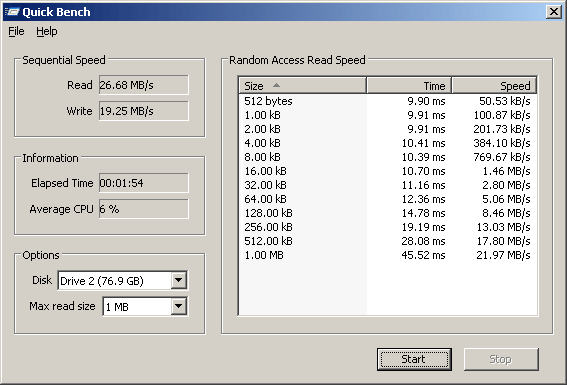Image resolution: width=567 pixels, height=385 pixels.
Task: Select the 64.00 kB row
Action: point(388,199)
